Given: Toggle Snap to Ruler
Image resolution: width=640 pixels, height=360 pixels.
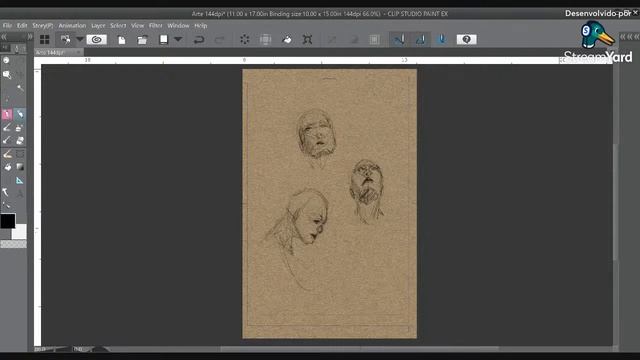Looking at the screenshot, I should pos(399,39).
